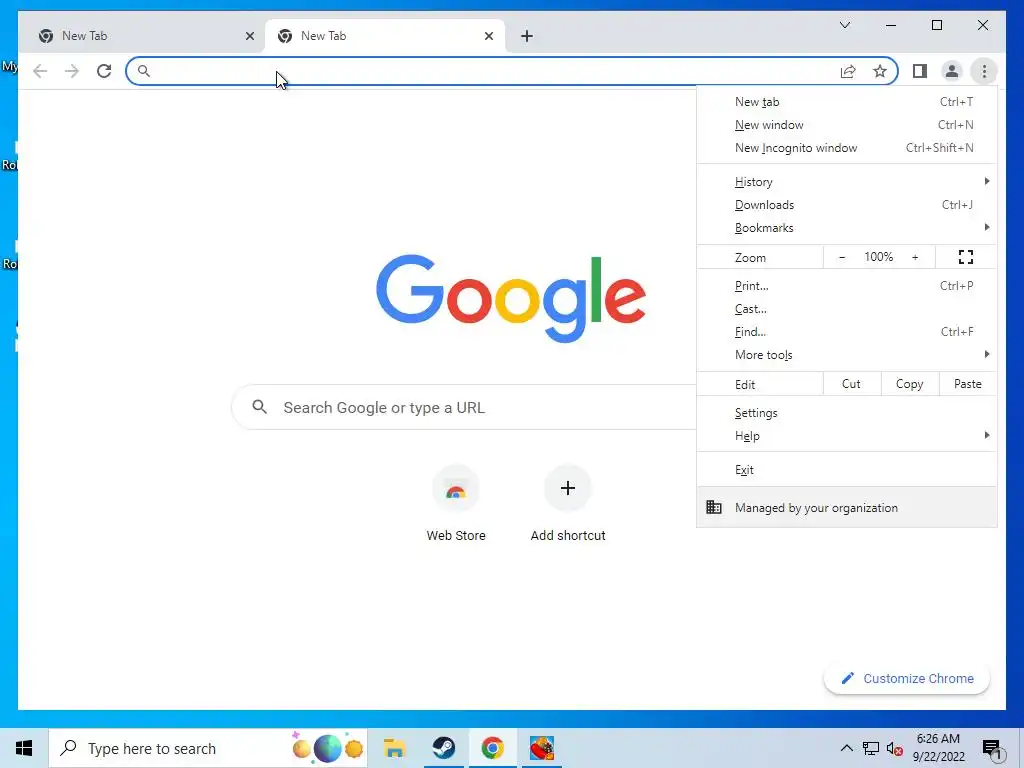1024x768 pixels.
Task: Open Steam from the taskbar
Action: point(444,748)
